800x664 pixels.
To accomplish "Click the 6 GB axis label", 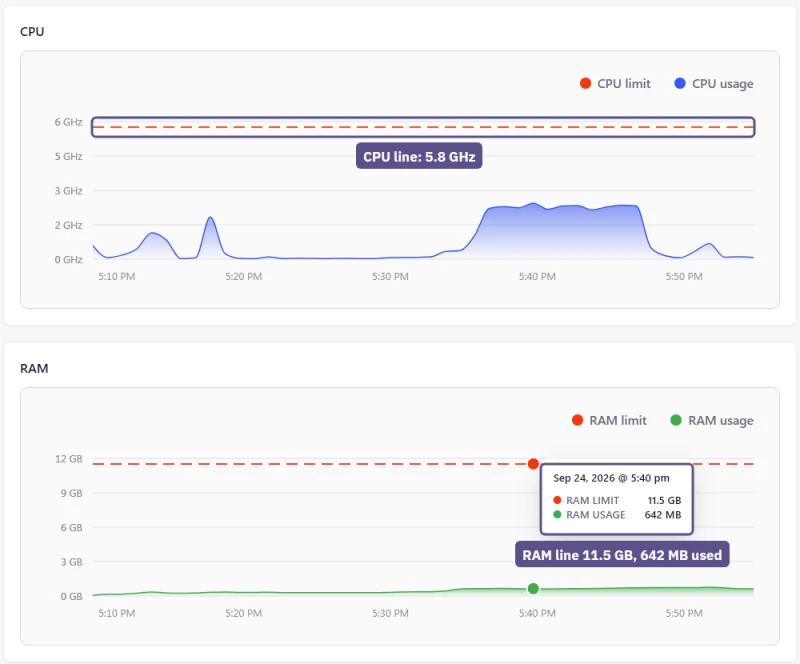I will (71, 527).
